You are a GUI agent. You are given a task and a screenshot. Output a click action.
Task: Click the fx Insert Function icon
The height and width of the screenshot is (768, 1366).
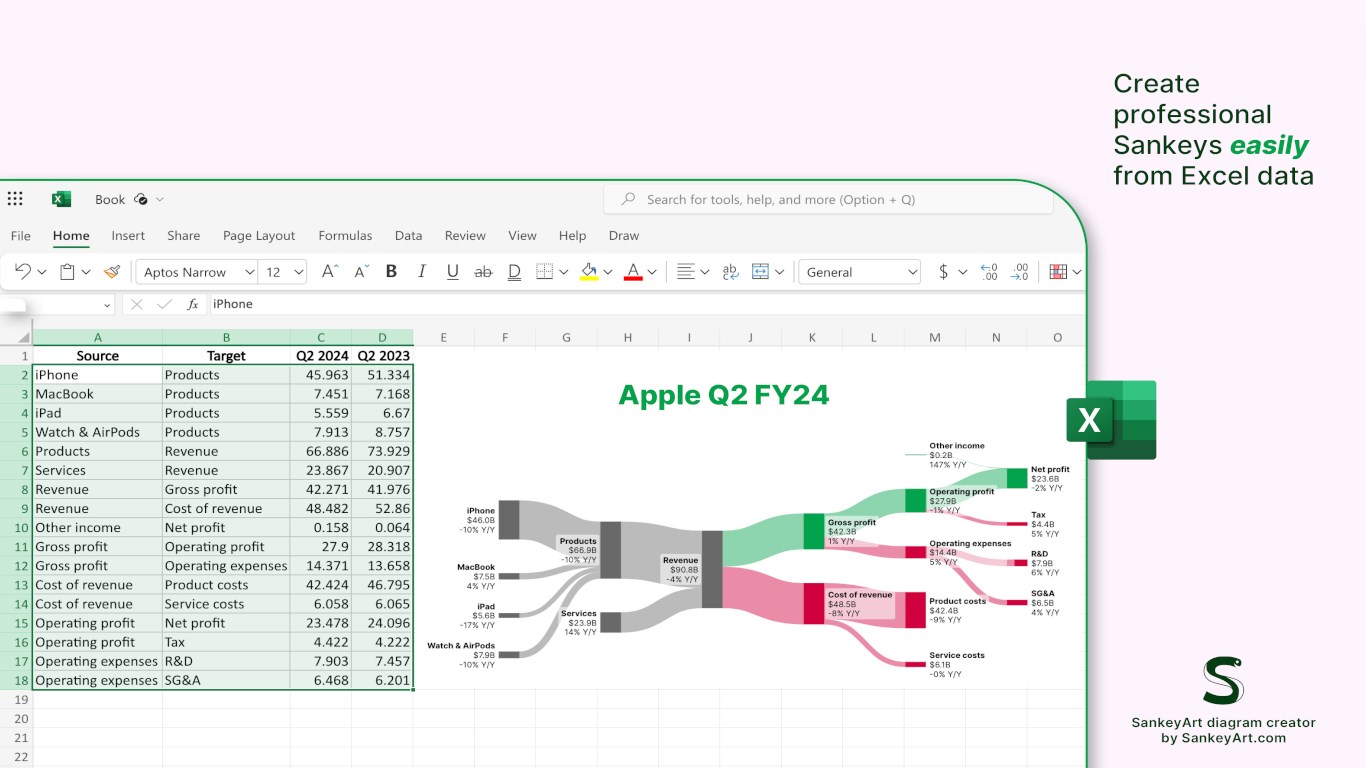coord(193,305)
